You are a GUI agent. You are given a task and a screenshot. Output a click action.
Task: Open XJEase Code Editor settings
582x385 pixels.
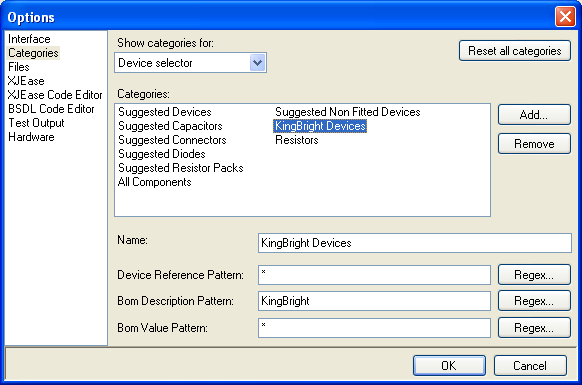pyautogui.click(x=55, y=95)
